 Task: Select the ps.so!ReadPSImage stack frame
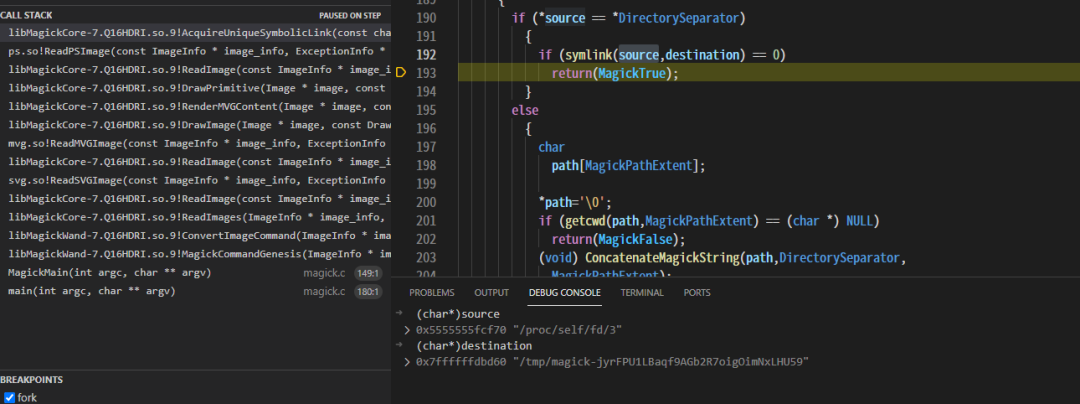click(196, 51)
